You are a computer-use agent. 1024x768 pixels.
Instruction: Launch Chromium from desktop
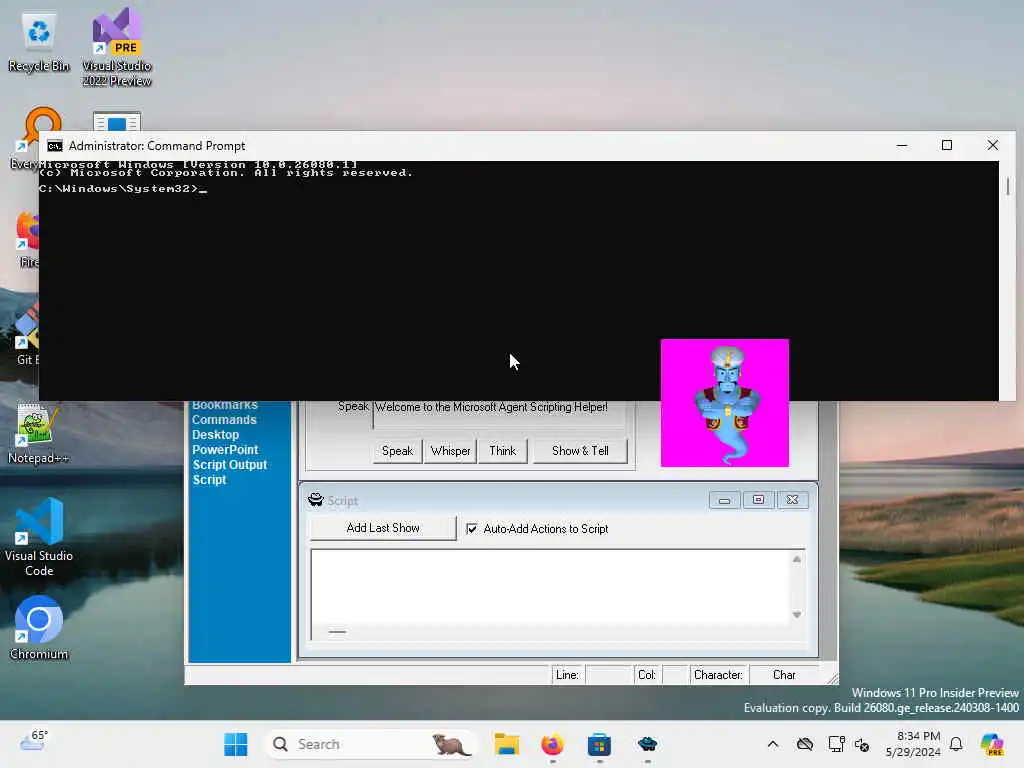point(39,628)
